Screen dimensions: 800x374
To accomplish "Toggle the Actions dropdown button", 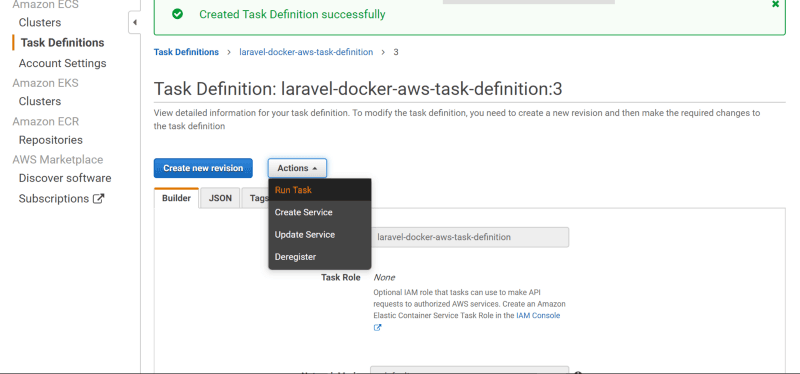I will pos(297,168).
